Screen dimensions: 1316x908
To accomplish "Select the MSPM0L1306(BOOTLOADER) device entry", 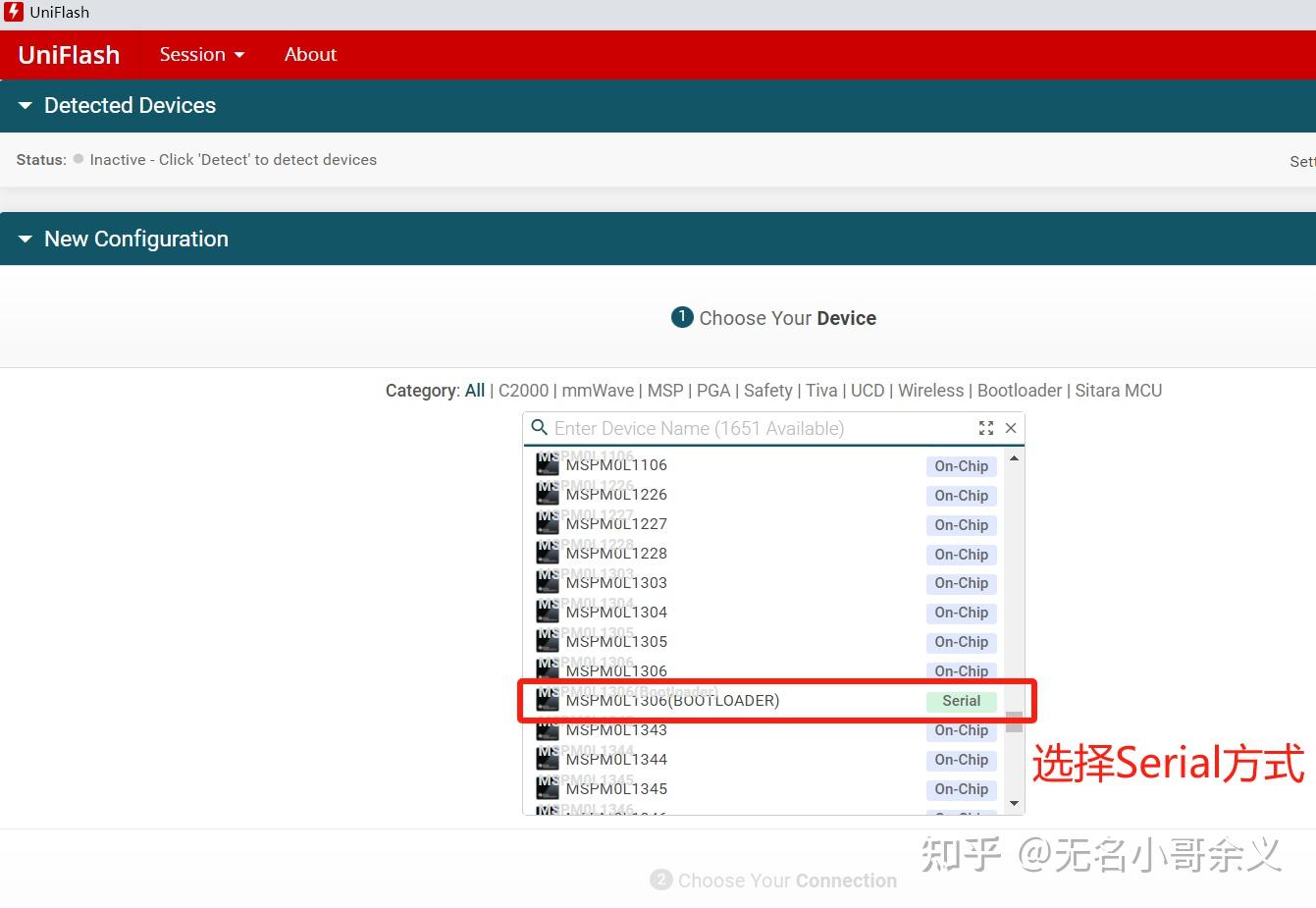I will [673, 701].
